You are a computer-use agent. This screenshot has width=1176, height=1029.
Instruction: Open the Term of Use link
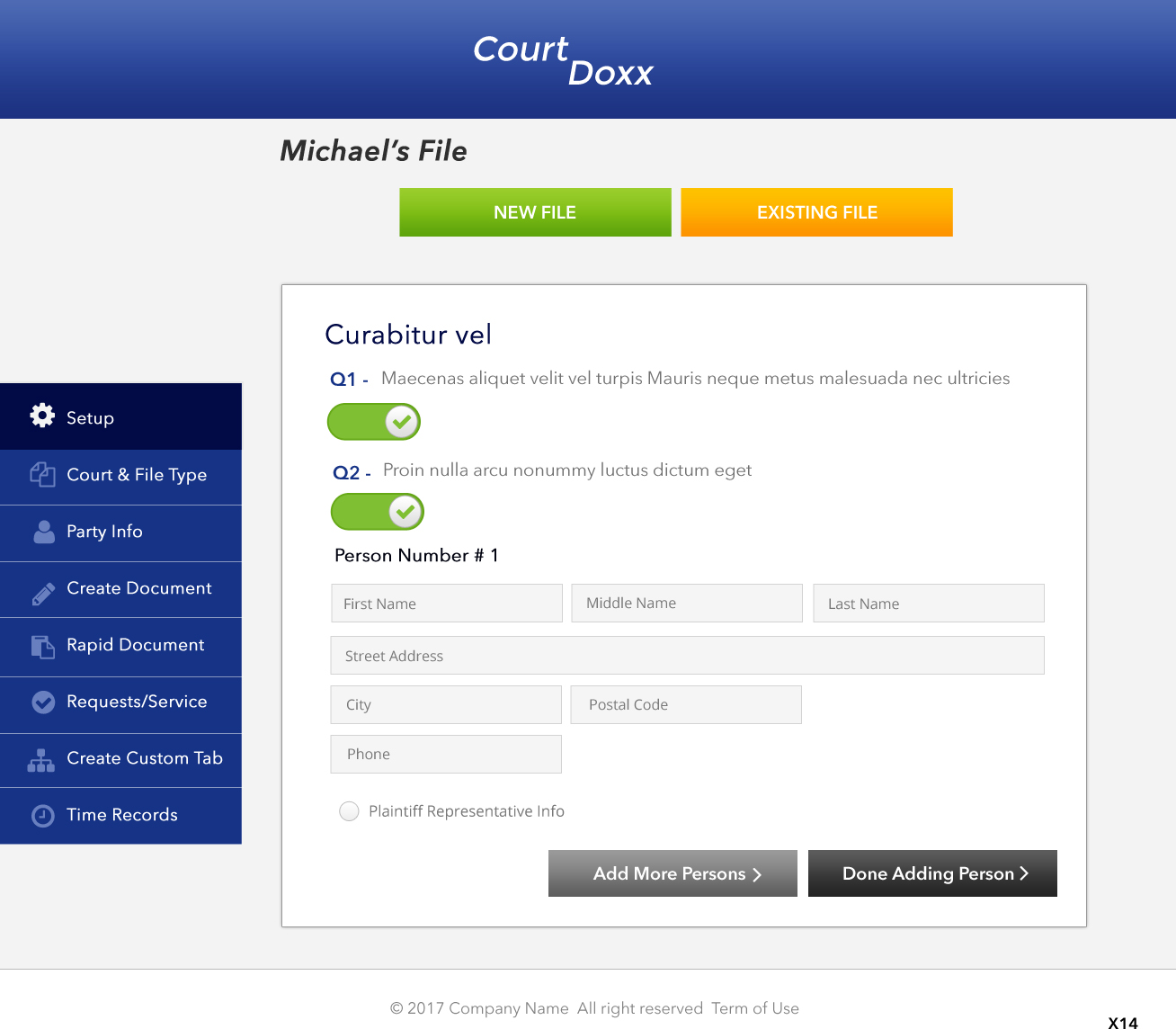point(754,1008)
